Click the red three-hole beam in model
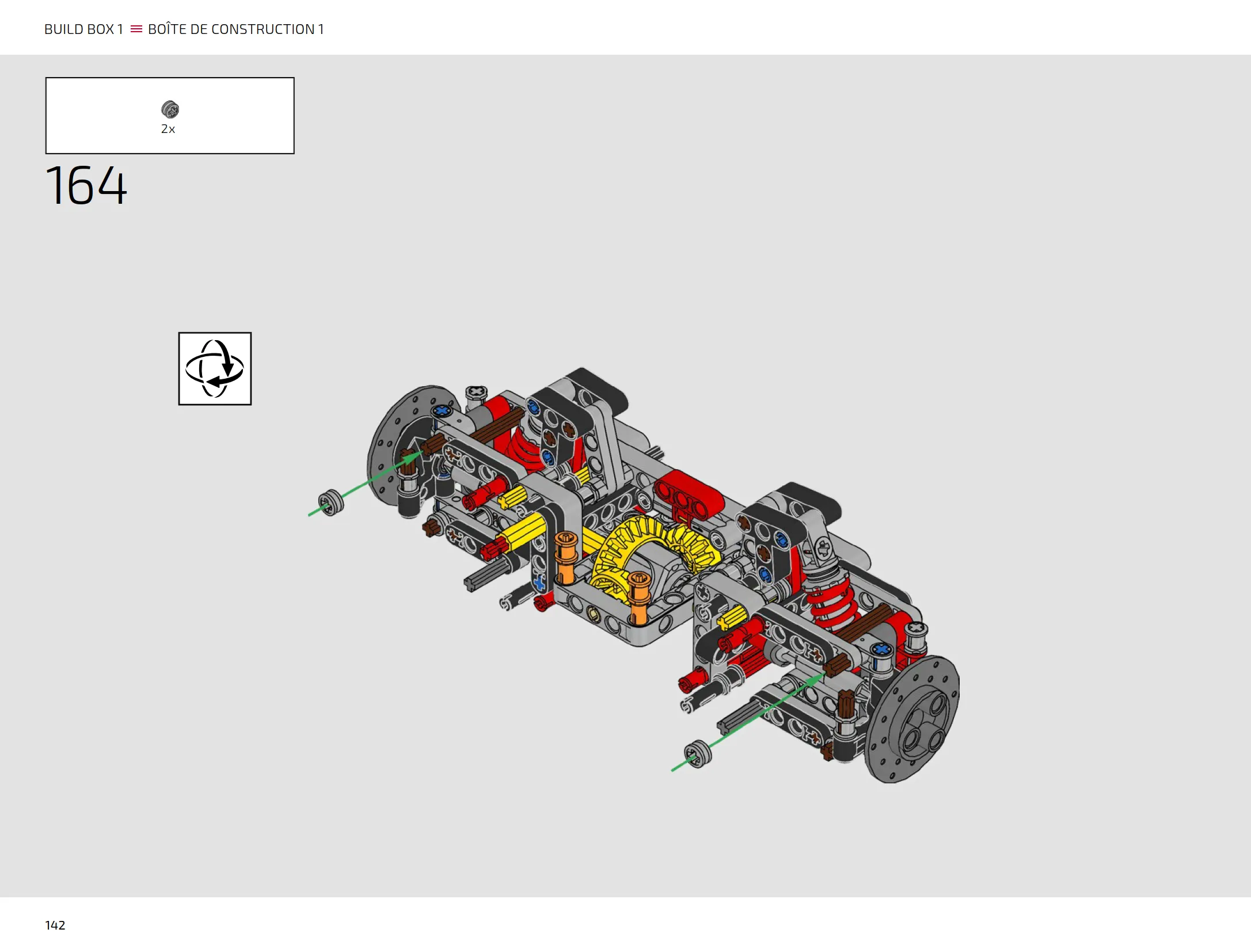 tap(689, 496)
